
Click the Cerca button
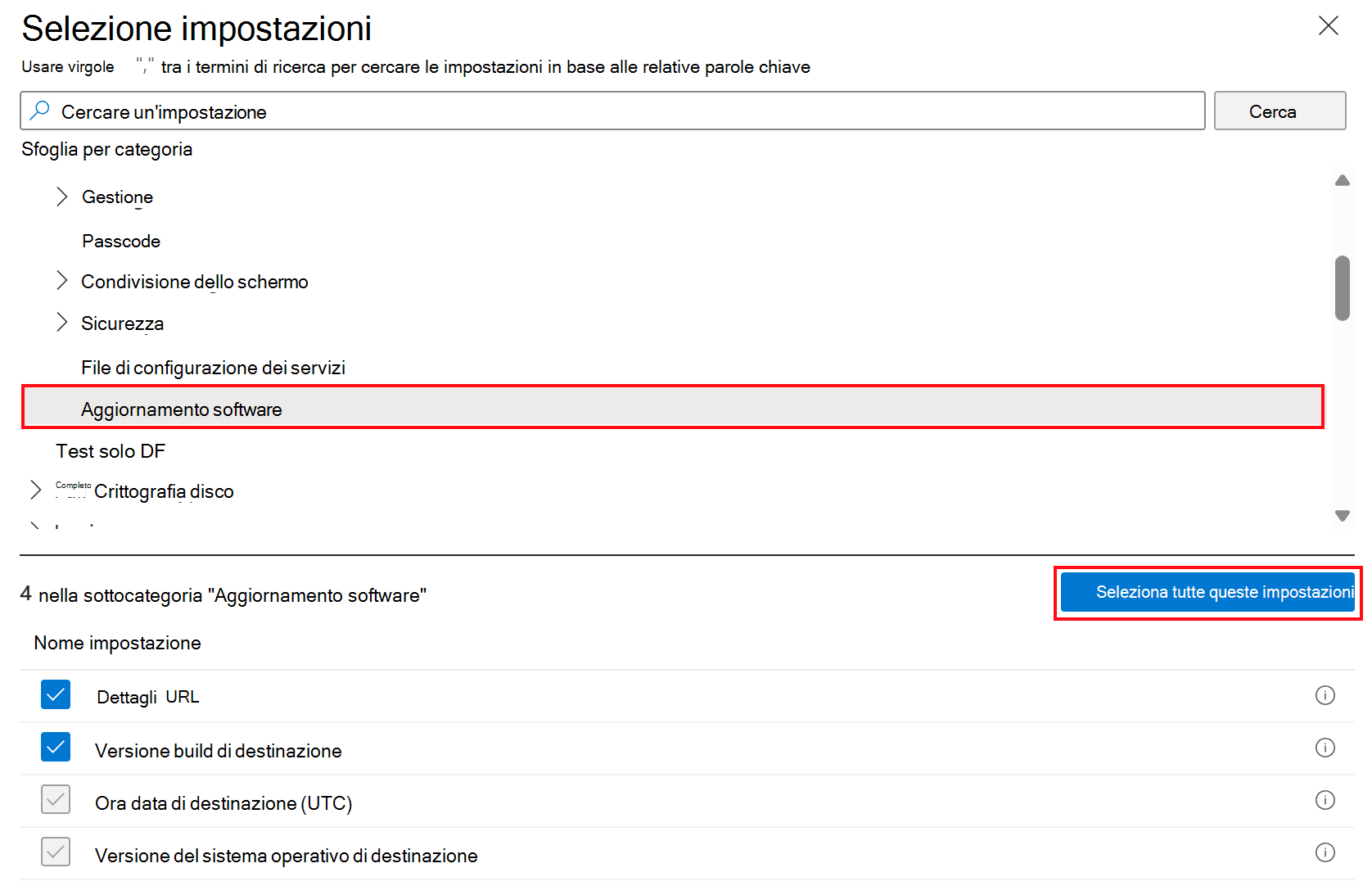click(x=1279, y=111)
